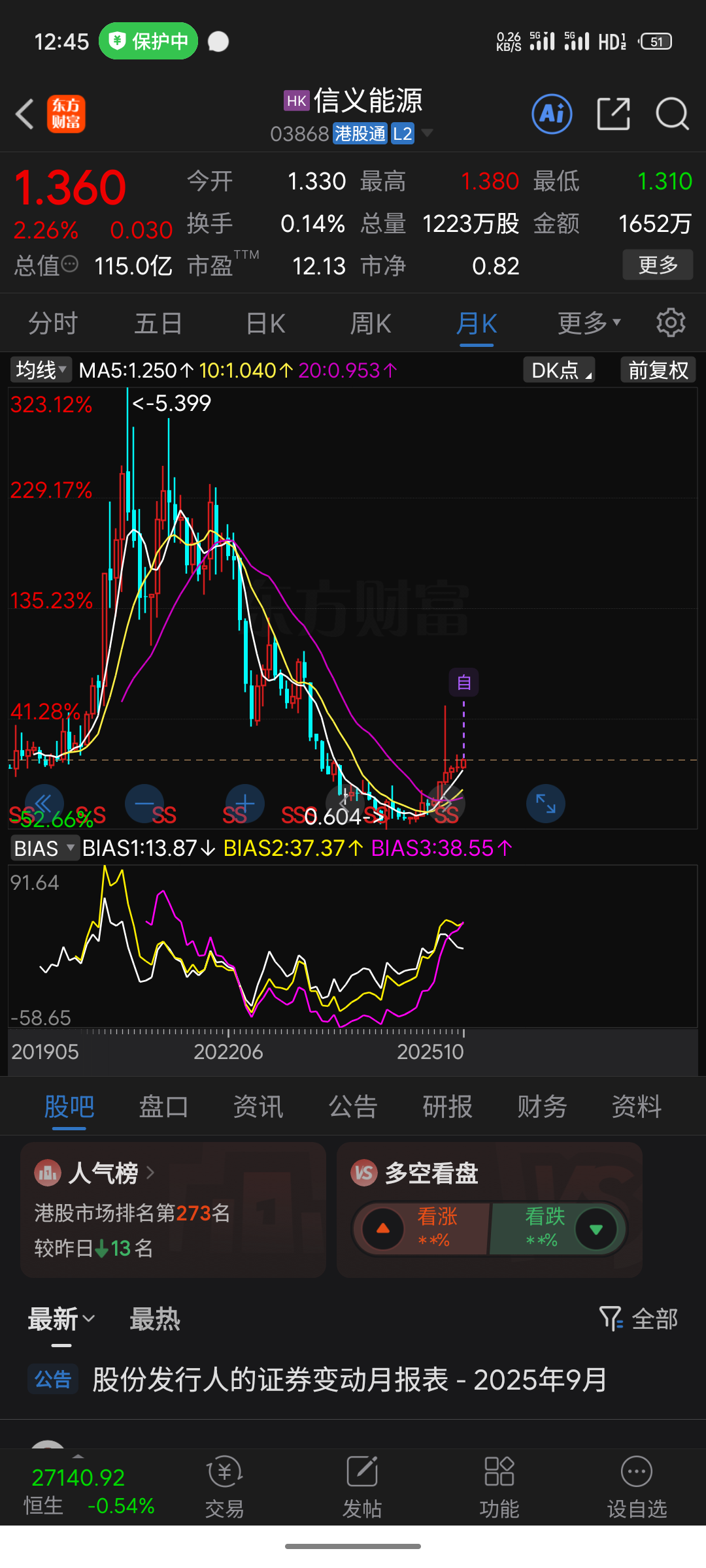Open chart settings gear icon

point(670,323)
